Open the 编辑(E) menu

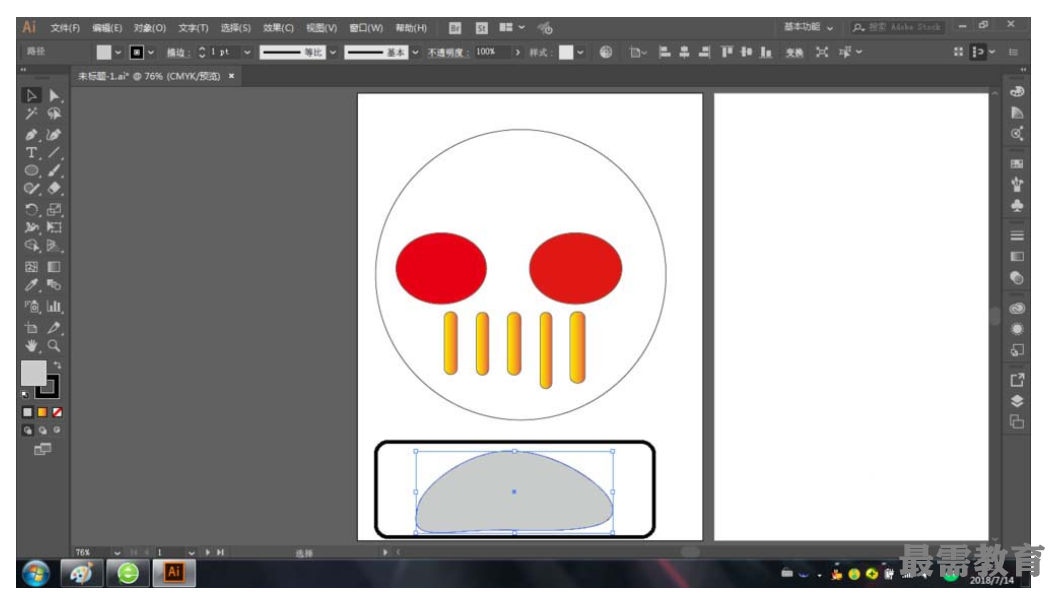(107, 28)
